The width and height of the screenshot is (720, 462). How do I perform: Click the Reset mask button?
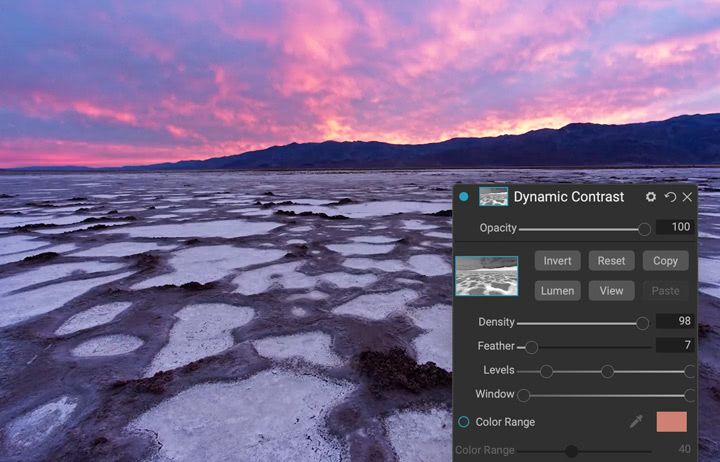click(611, 261)
